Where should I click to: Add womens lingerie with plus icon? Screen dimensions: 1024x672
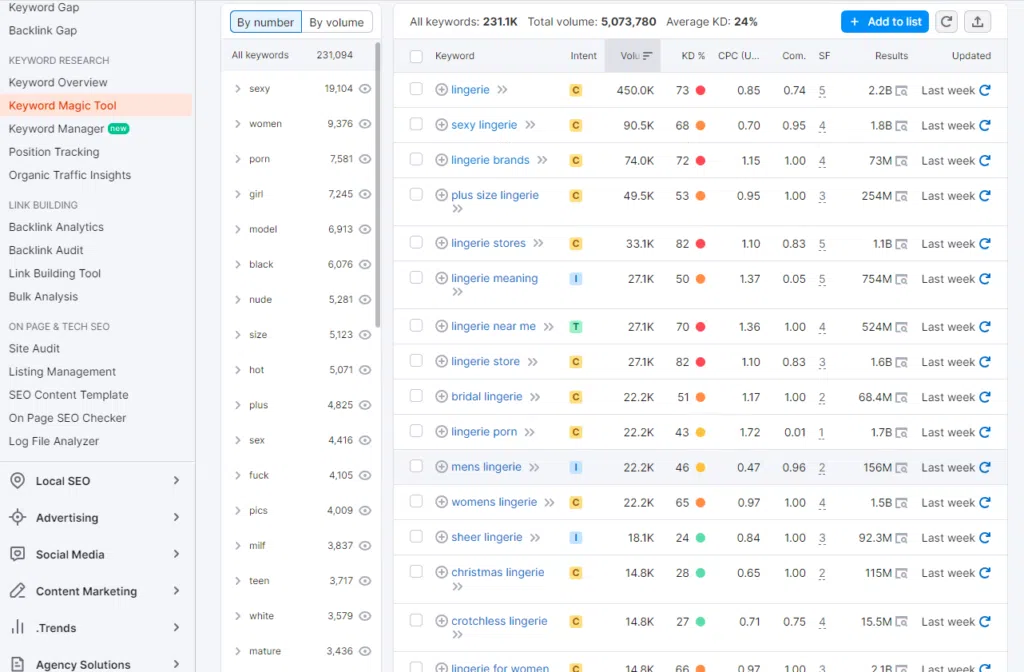point(441,502)
